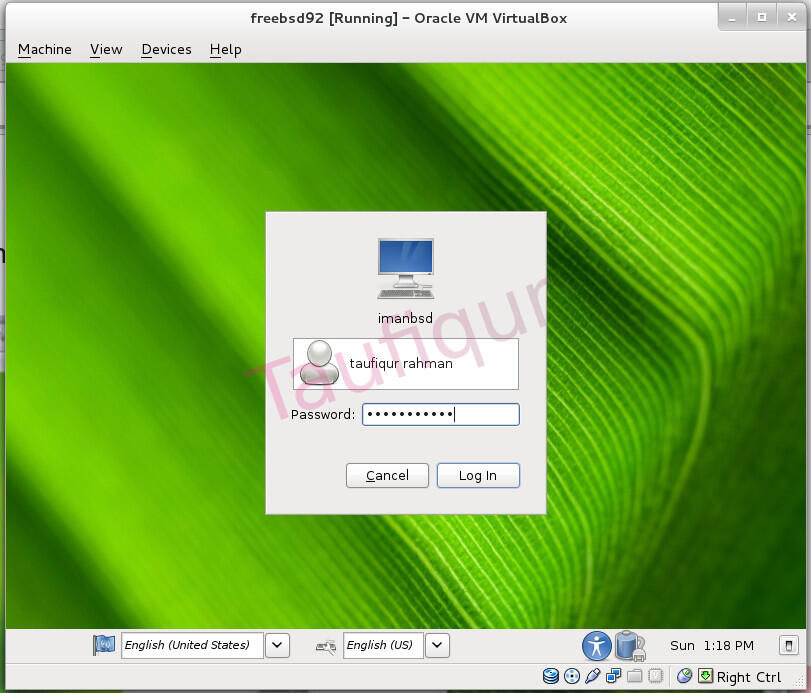Focus the Password input field
This screenshot has width=811, height=693.
click(441, 414)
